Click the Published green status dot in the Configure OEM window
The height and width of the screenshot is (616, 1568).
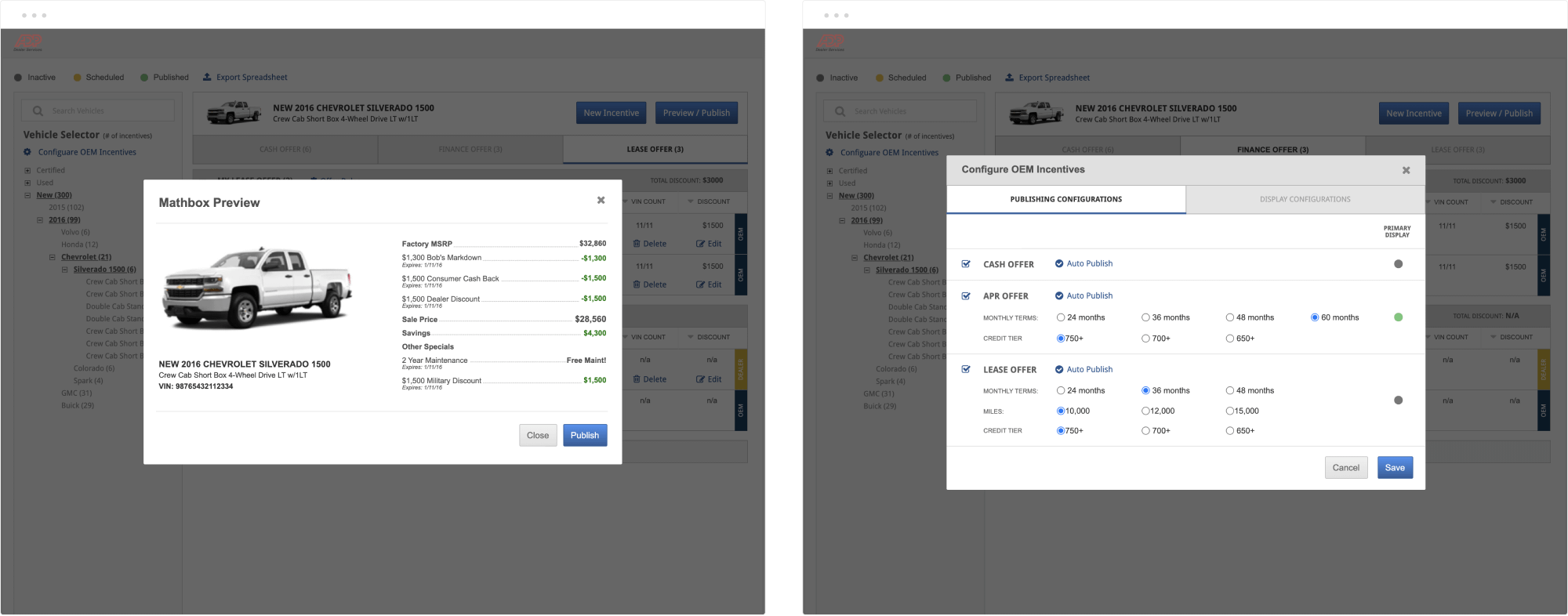click(946, 78)
